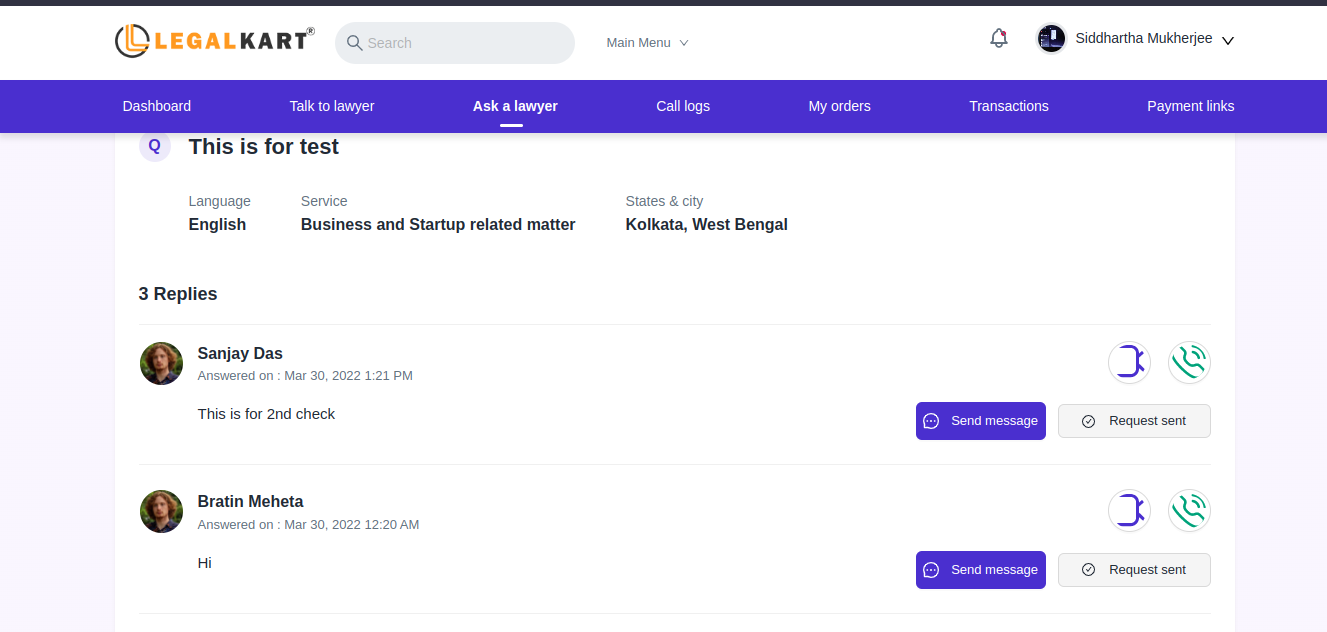The height and width of the screenshot is (632, 1327).
Task: Focus the Search input field
Action: 465,43
